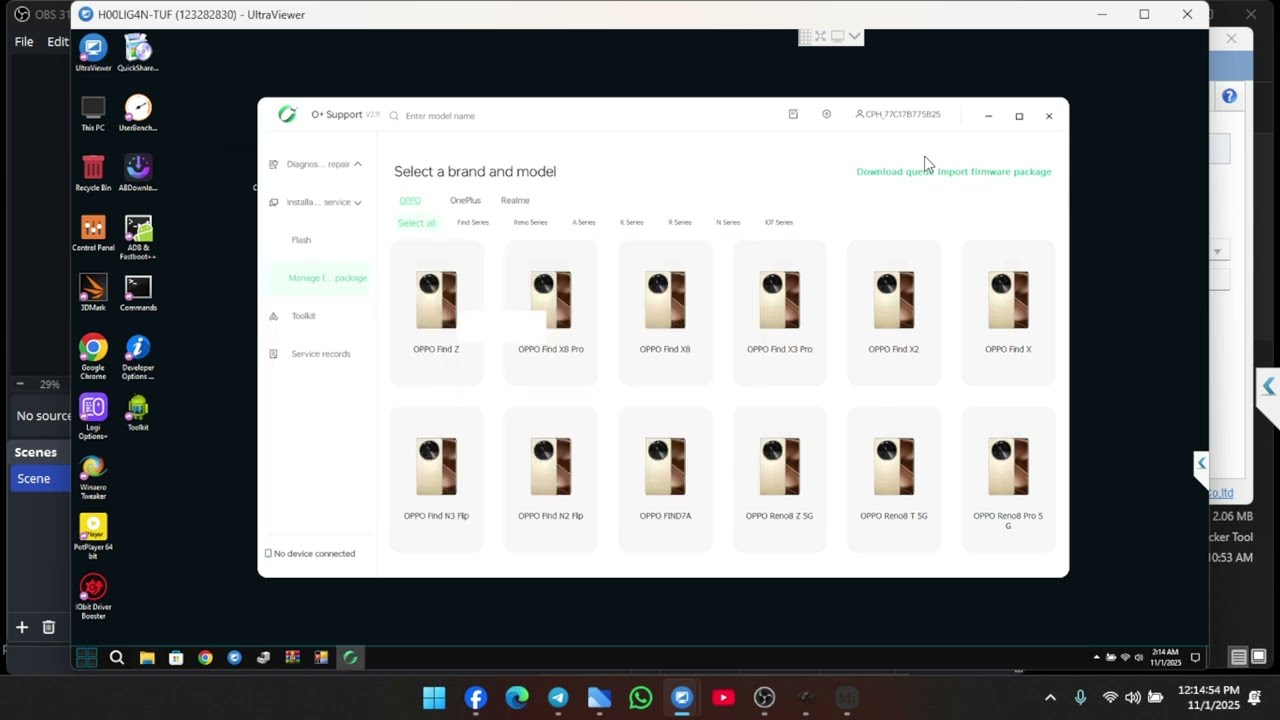Image resolution: width=1280 pixels, height=720 pixels.
Task: Open Chrome from the remote taskbar
Action: pos(205,657)
